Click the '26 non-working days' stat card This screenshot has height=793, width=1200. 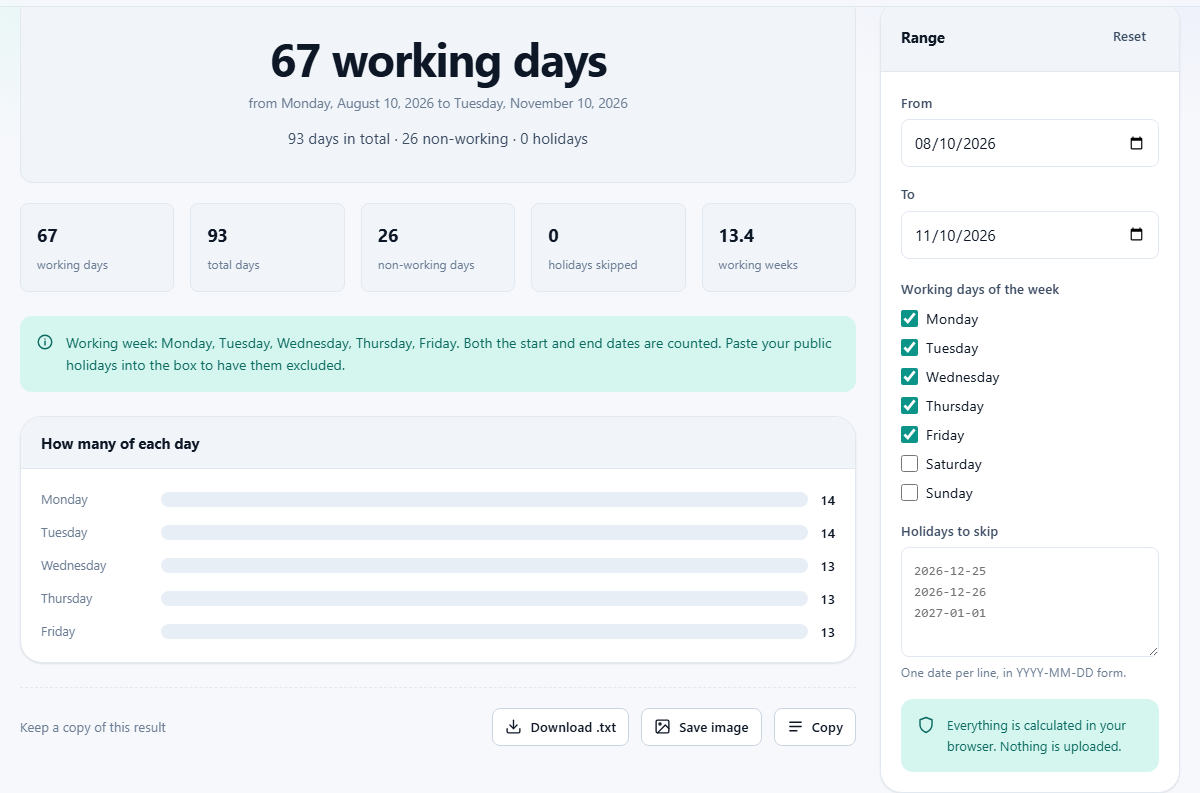pos(438,248)
